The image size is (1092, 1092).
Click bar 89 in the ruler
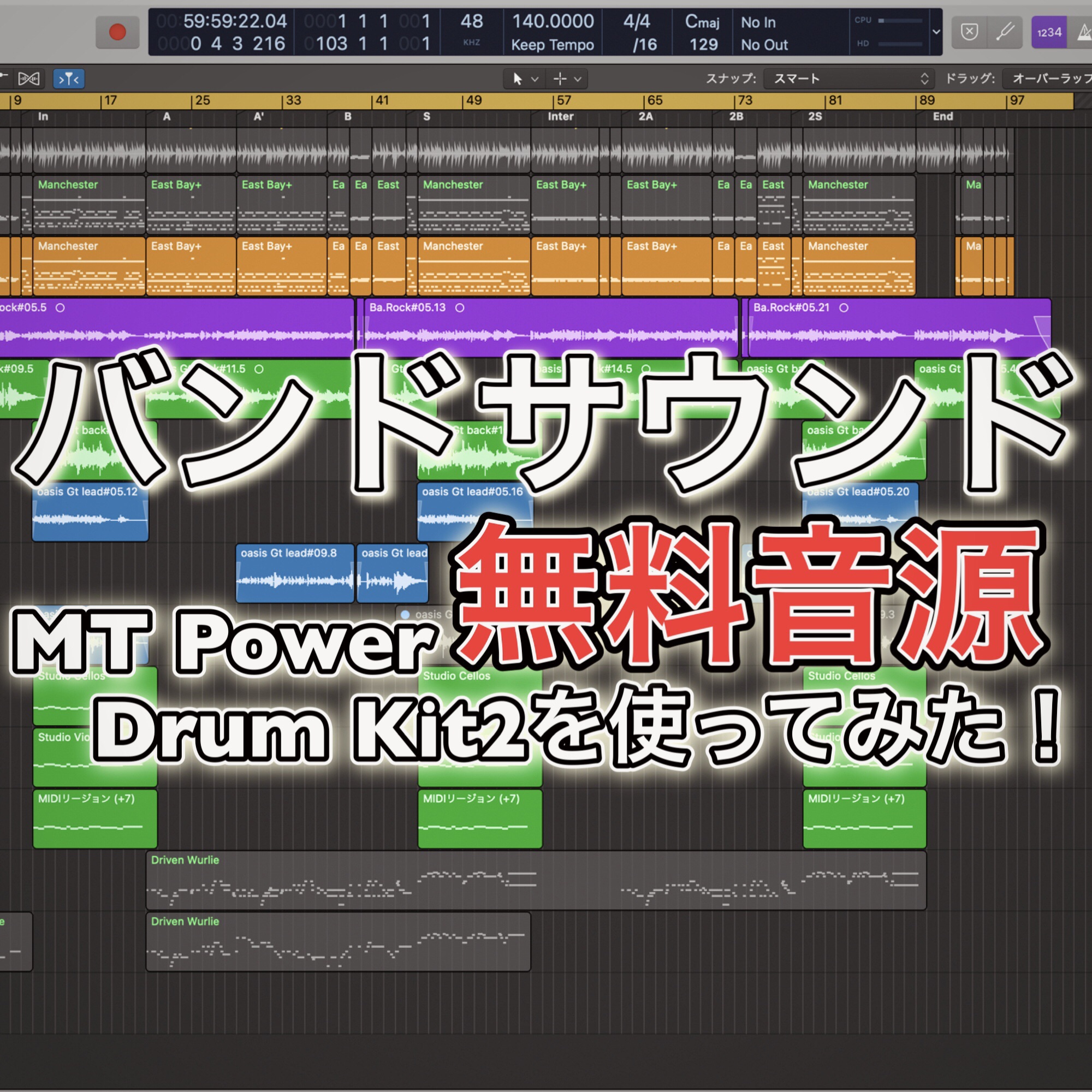(927, 100)
